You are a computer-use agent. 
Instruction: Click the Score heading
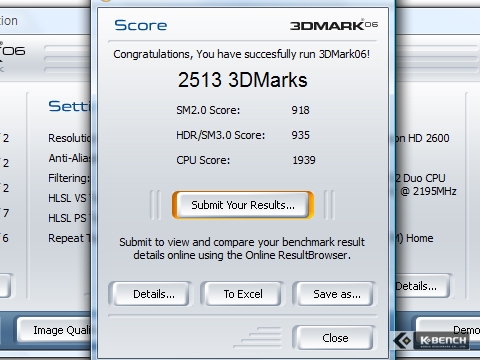tap(140, 25)
